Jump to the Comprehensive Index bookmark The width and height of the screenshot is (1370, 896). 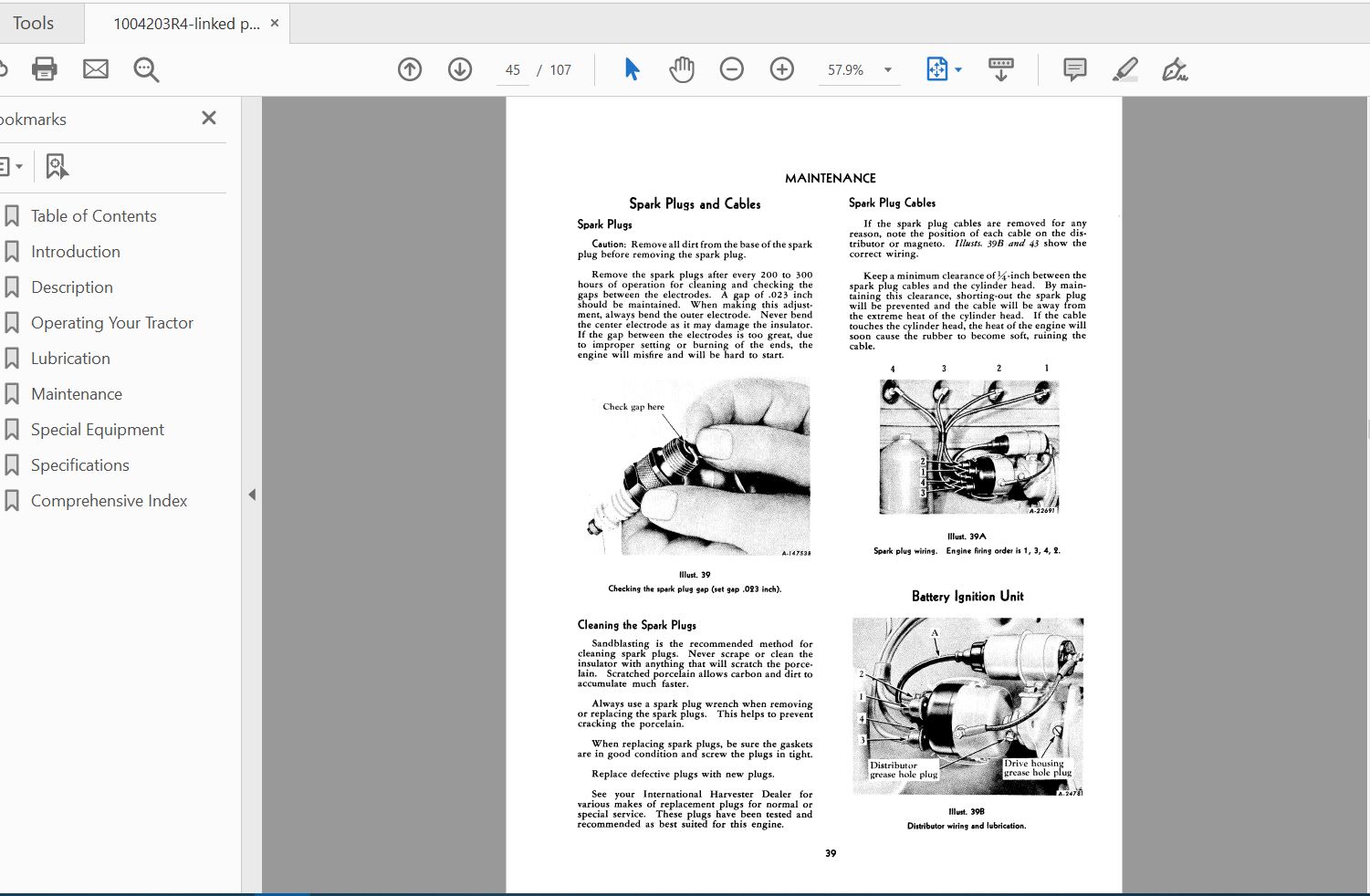coord(108,500)
